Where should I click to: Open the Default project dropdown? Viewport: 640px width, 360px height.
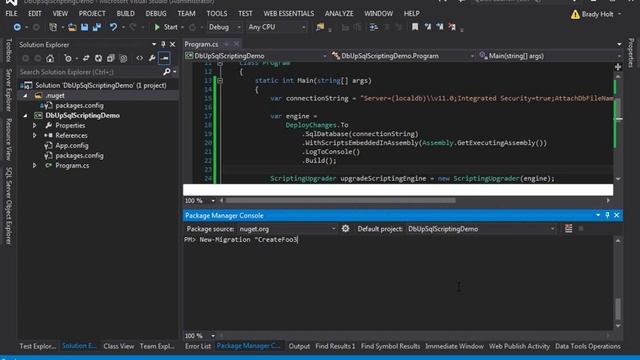481,229
